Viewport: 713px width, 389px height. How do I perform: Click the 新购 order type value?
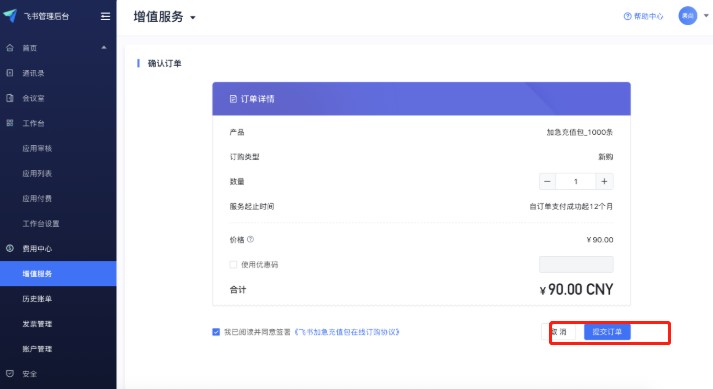[605, 157]
